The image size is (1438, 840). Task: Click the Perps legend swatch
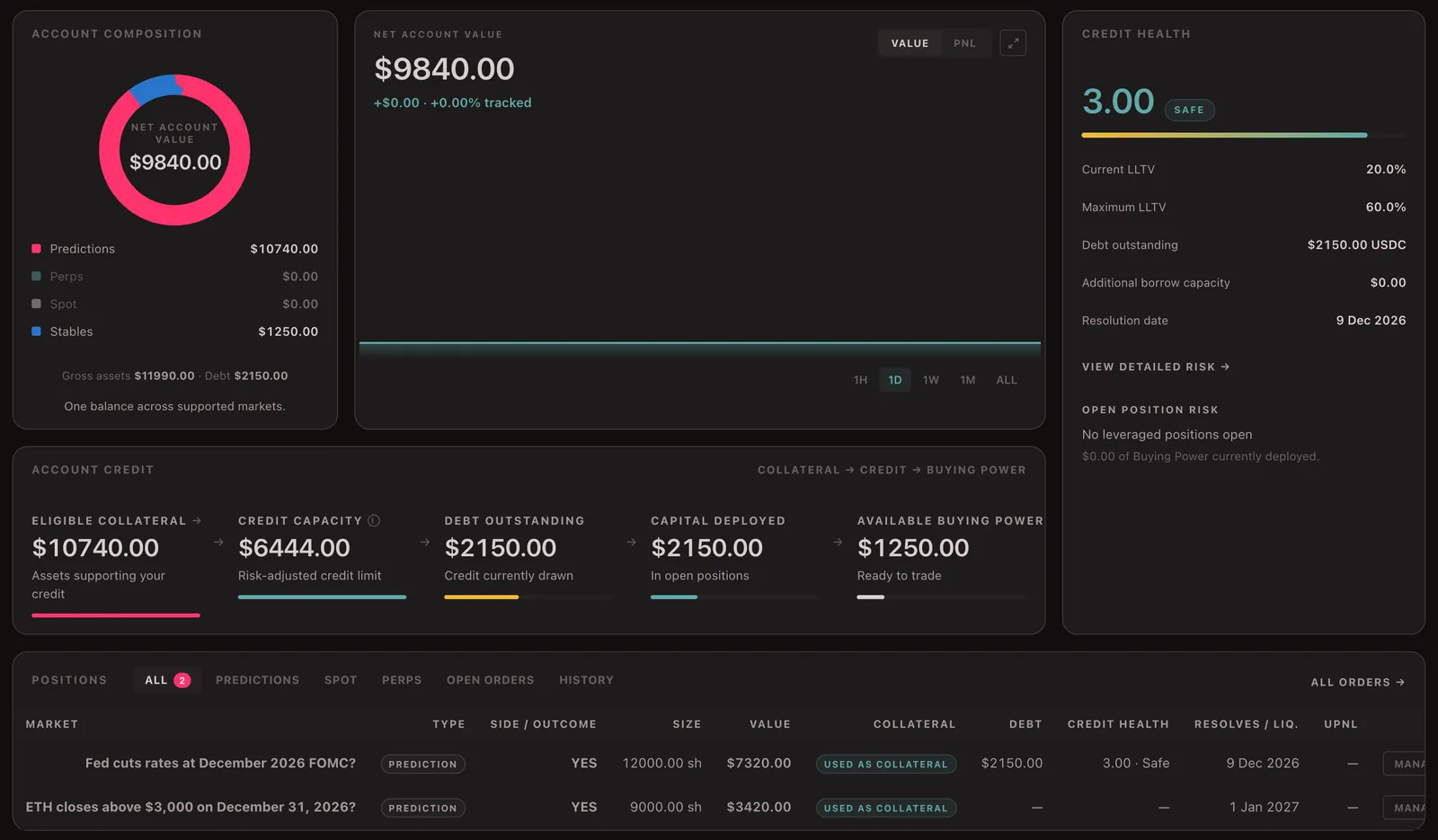click(x=36, y=277)
